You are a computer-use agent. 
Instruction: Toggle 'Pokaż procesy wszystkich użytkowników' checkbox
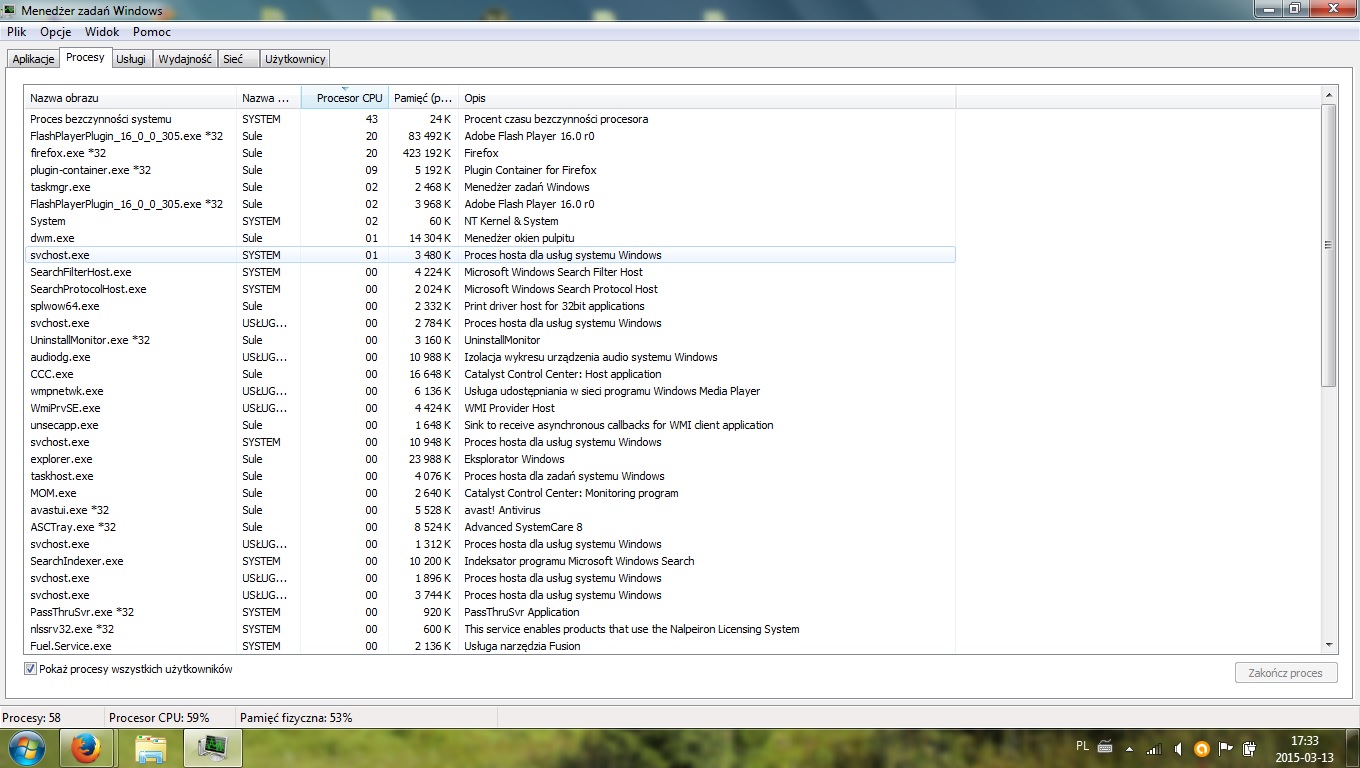click(30, 669)
